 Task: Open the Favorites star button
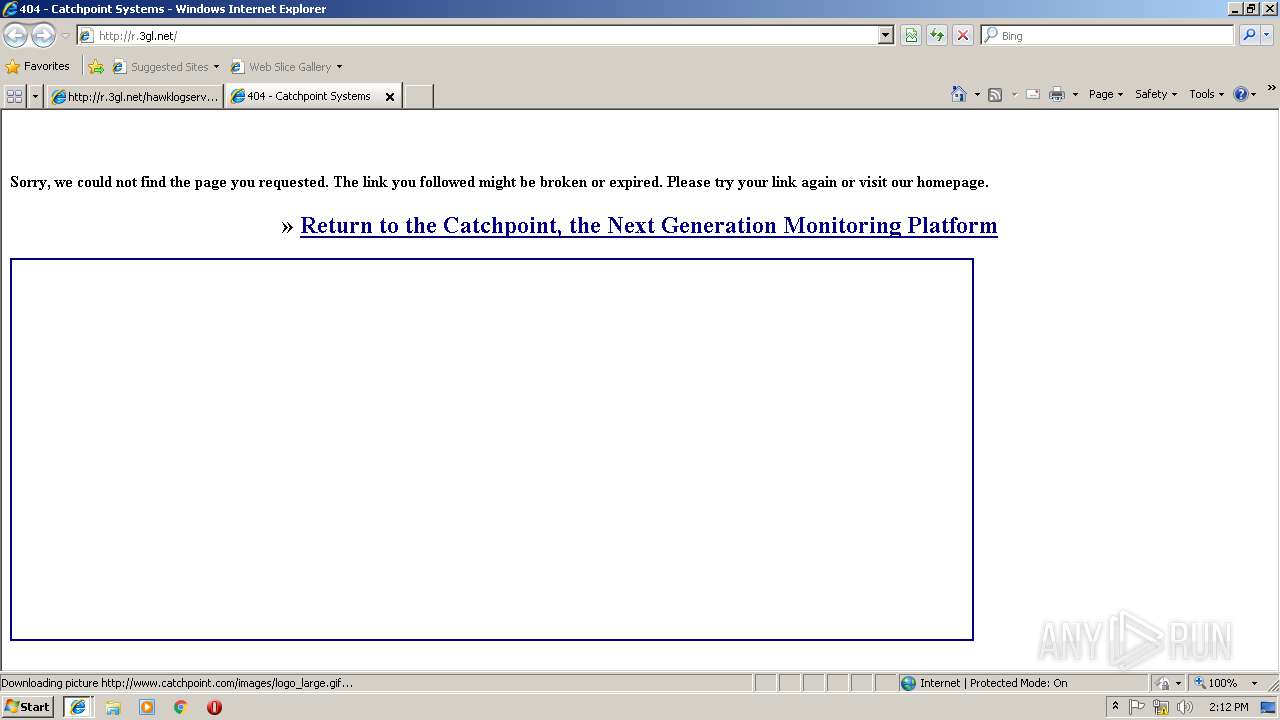coord(38,67)
